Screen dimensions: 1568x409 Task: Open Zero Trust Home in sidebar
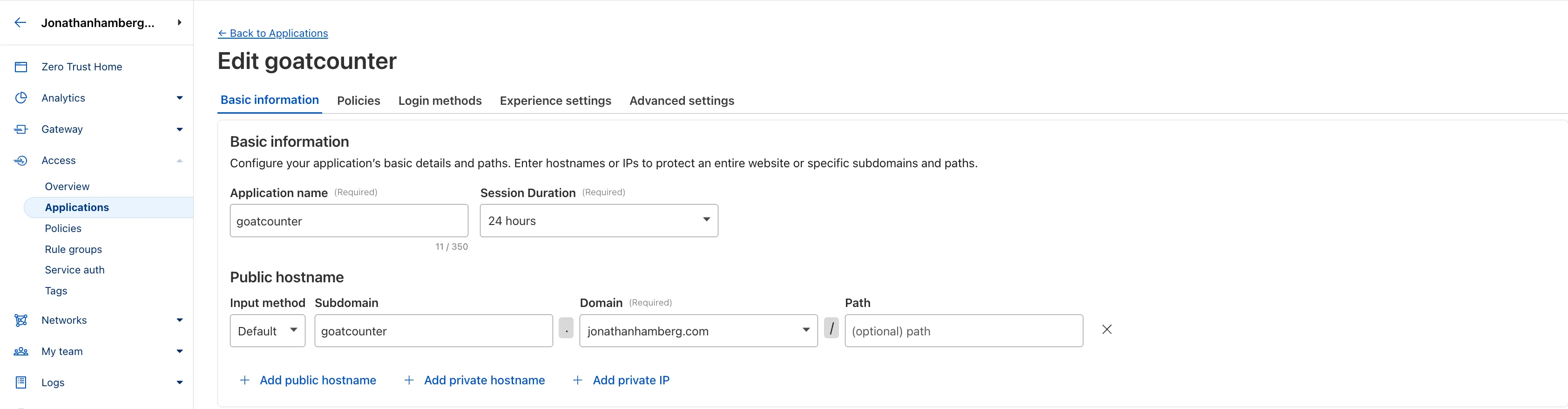[81, 67]
